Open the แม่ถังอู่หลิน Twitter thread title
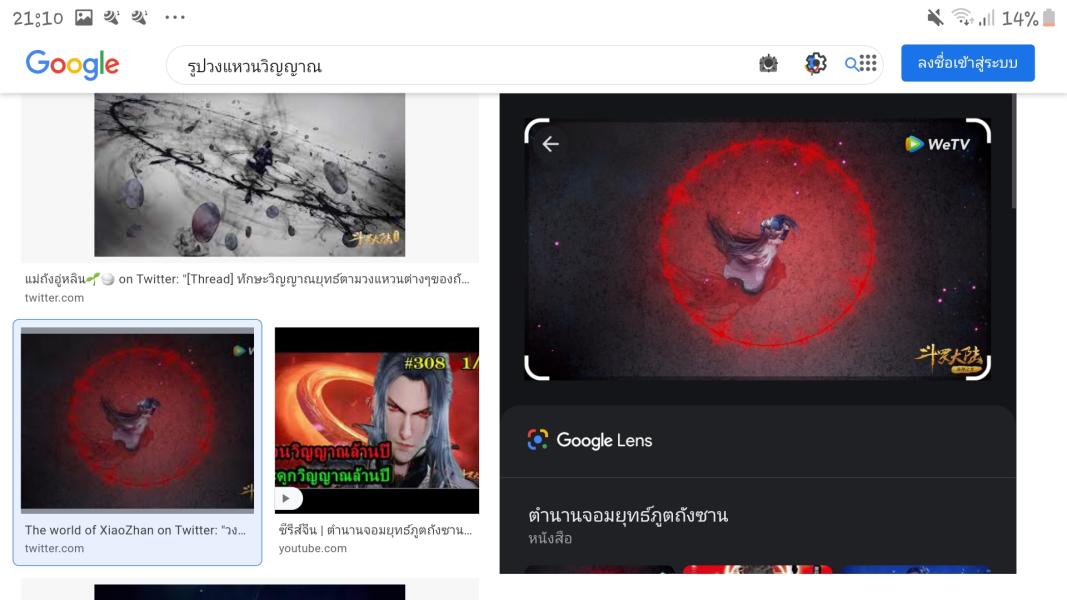This screenshot has width=1067, height=600. pyautogui.click(x=247, y=279)
